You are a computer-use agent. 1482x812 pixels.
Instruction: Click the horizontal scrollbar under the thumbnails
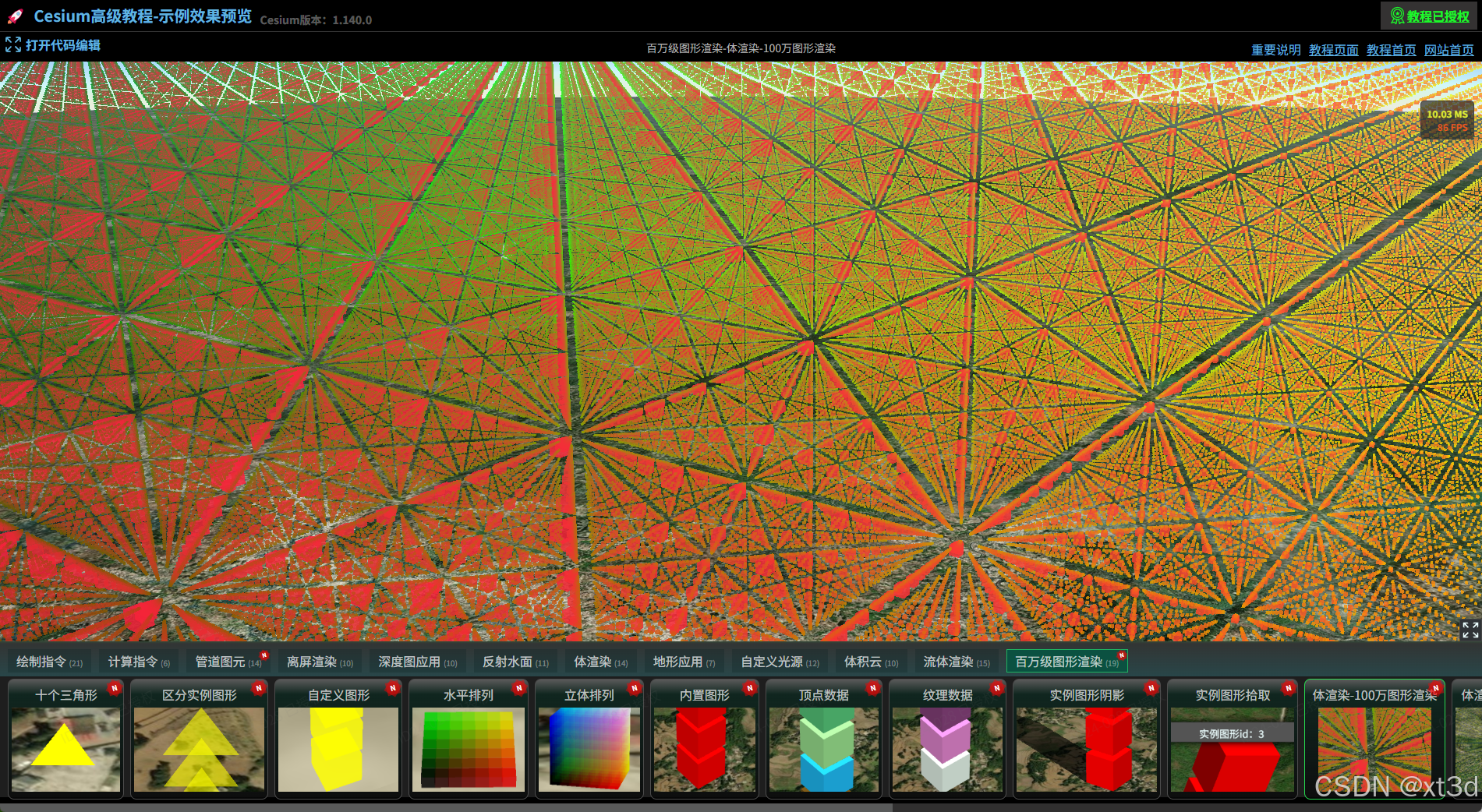pyautogui.click(x=447, y=807)
